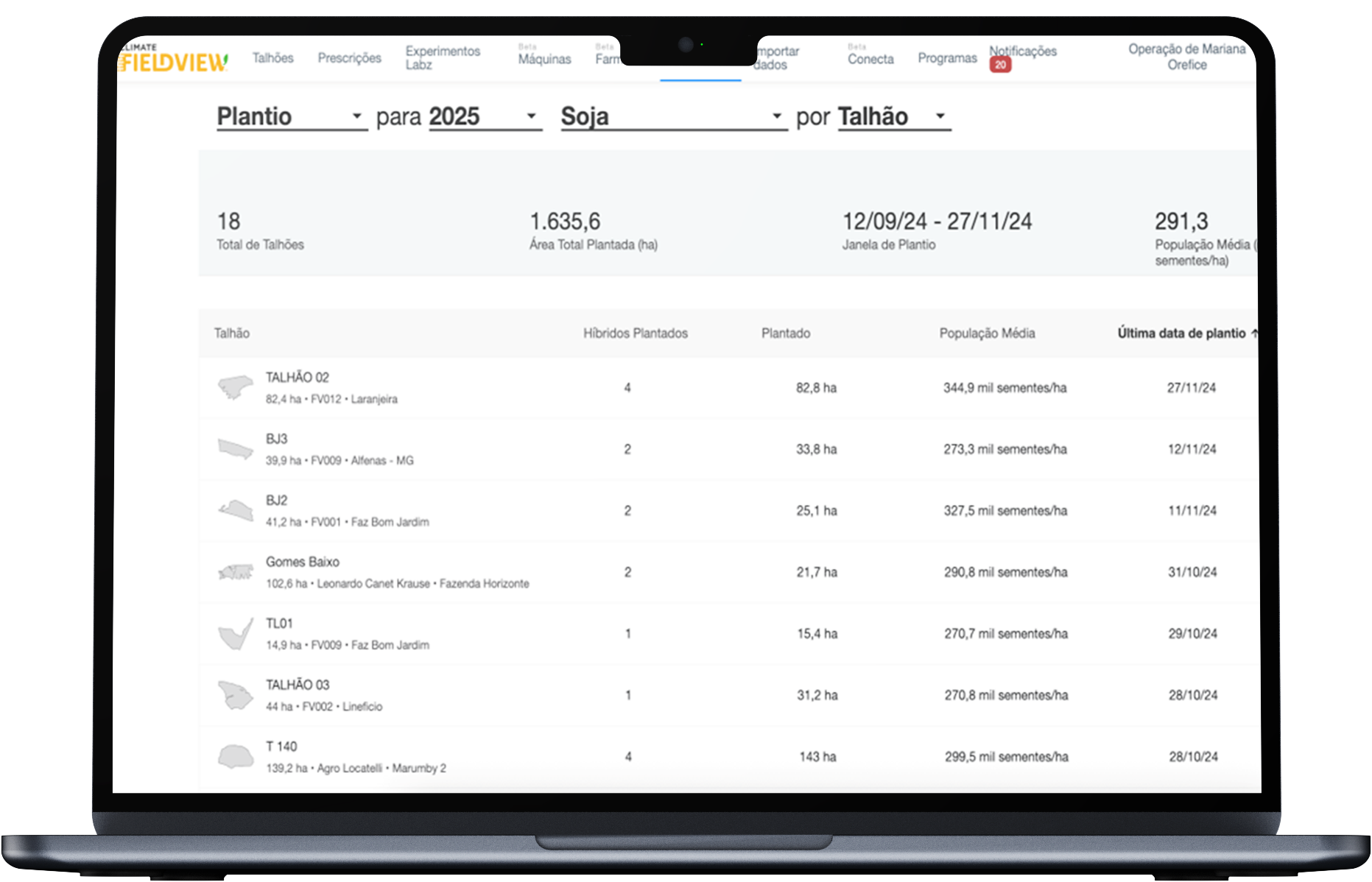The height and width of the screenshot is (882, 1372).
Task: Click the BJ3 field shape icon
Action: click(x=235, y=448)
